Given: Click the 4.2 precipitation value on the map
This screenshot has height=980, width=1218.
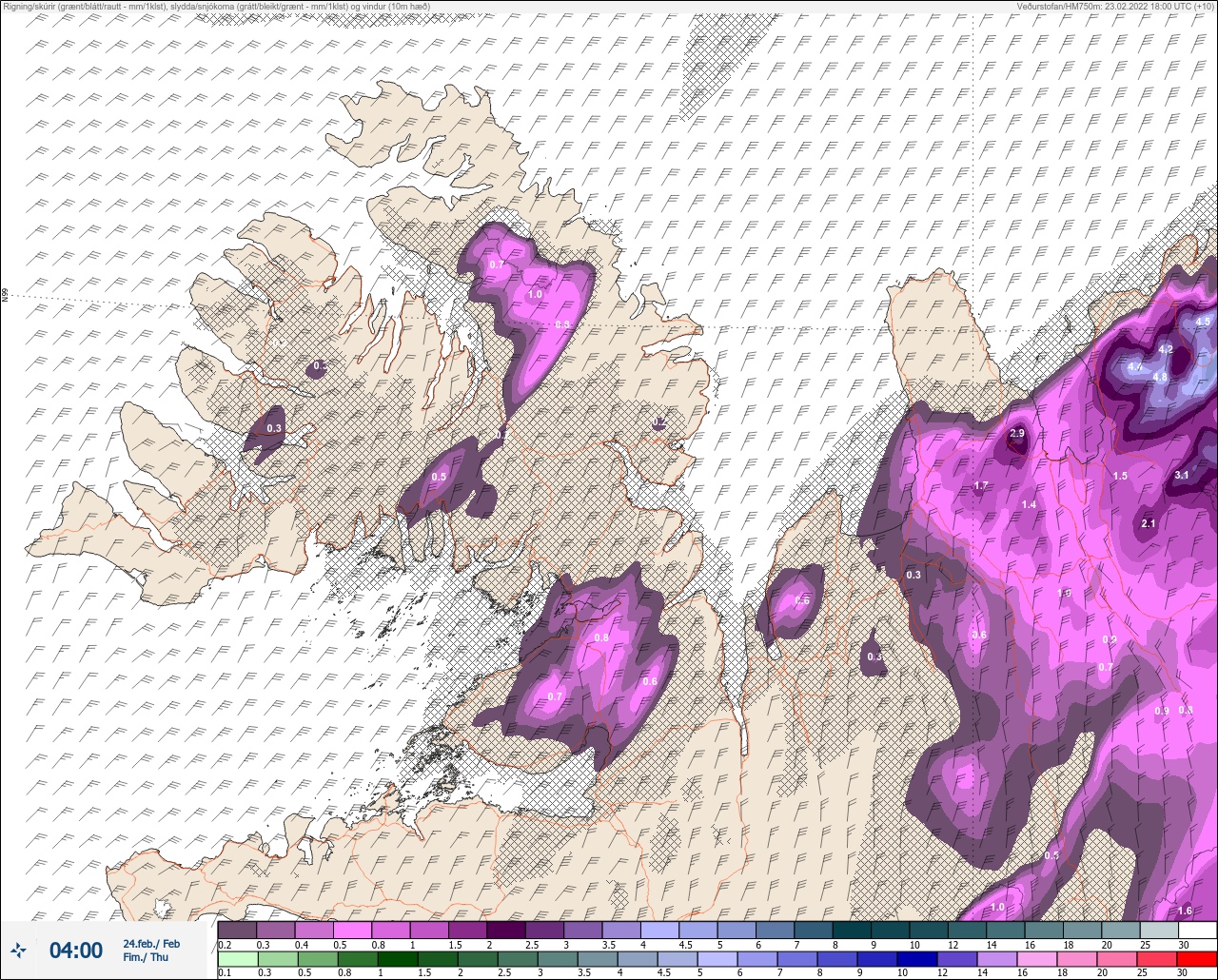Looking at the screenshot, I should (1166, 349).
